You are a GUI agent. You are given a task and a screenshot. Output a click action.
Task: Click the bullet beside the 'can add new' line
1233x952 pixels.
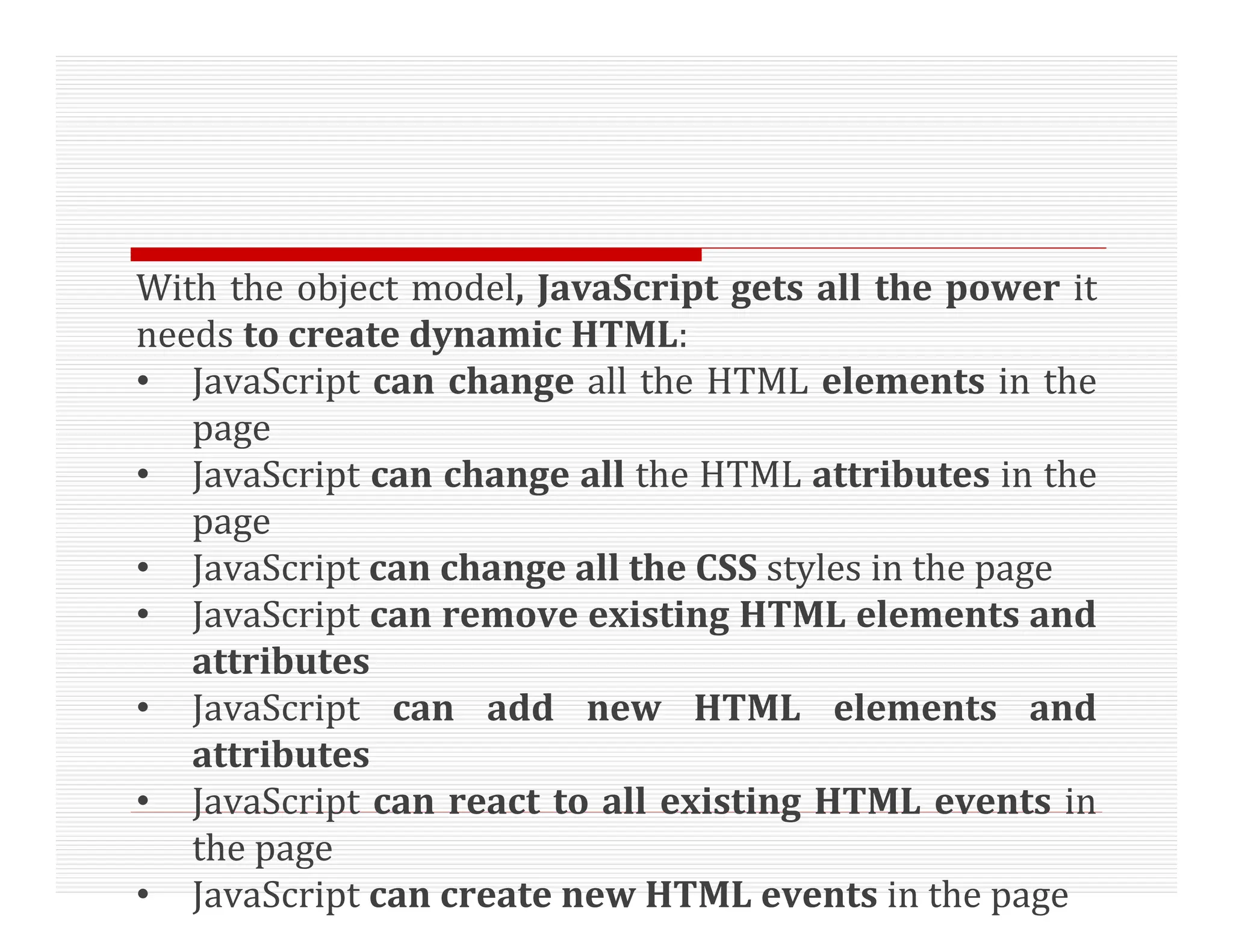pyautogui.click(x=143, y=708)
